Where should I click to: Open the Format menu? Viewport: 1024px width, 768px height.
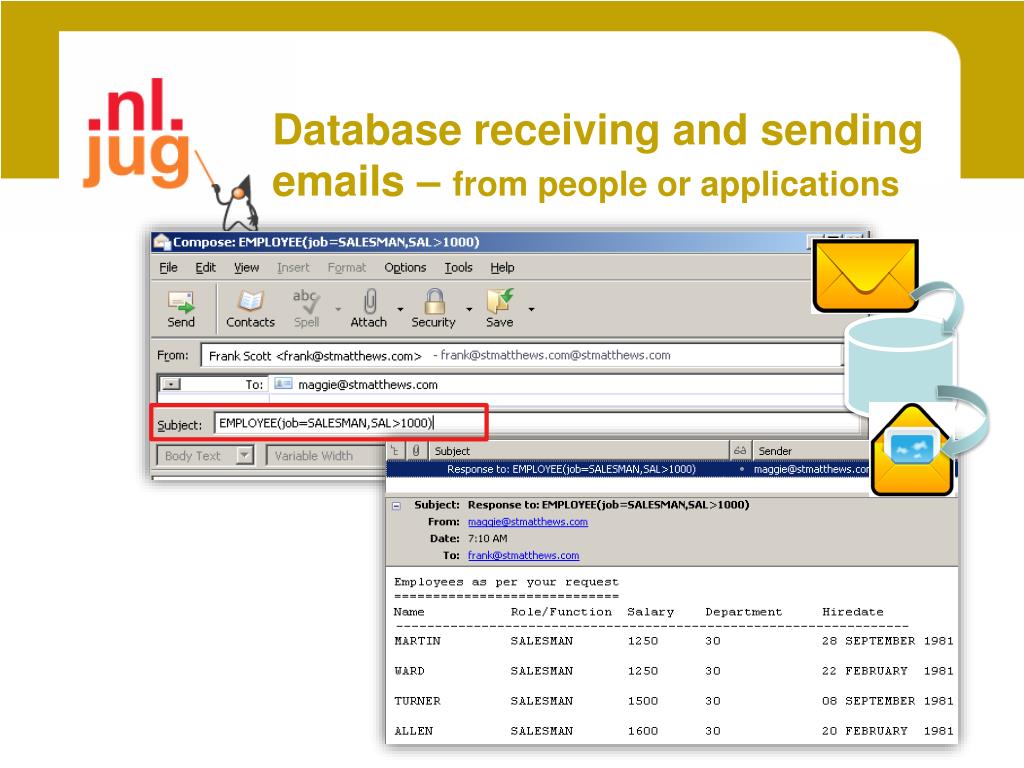coord(347,268)
